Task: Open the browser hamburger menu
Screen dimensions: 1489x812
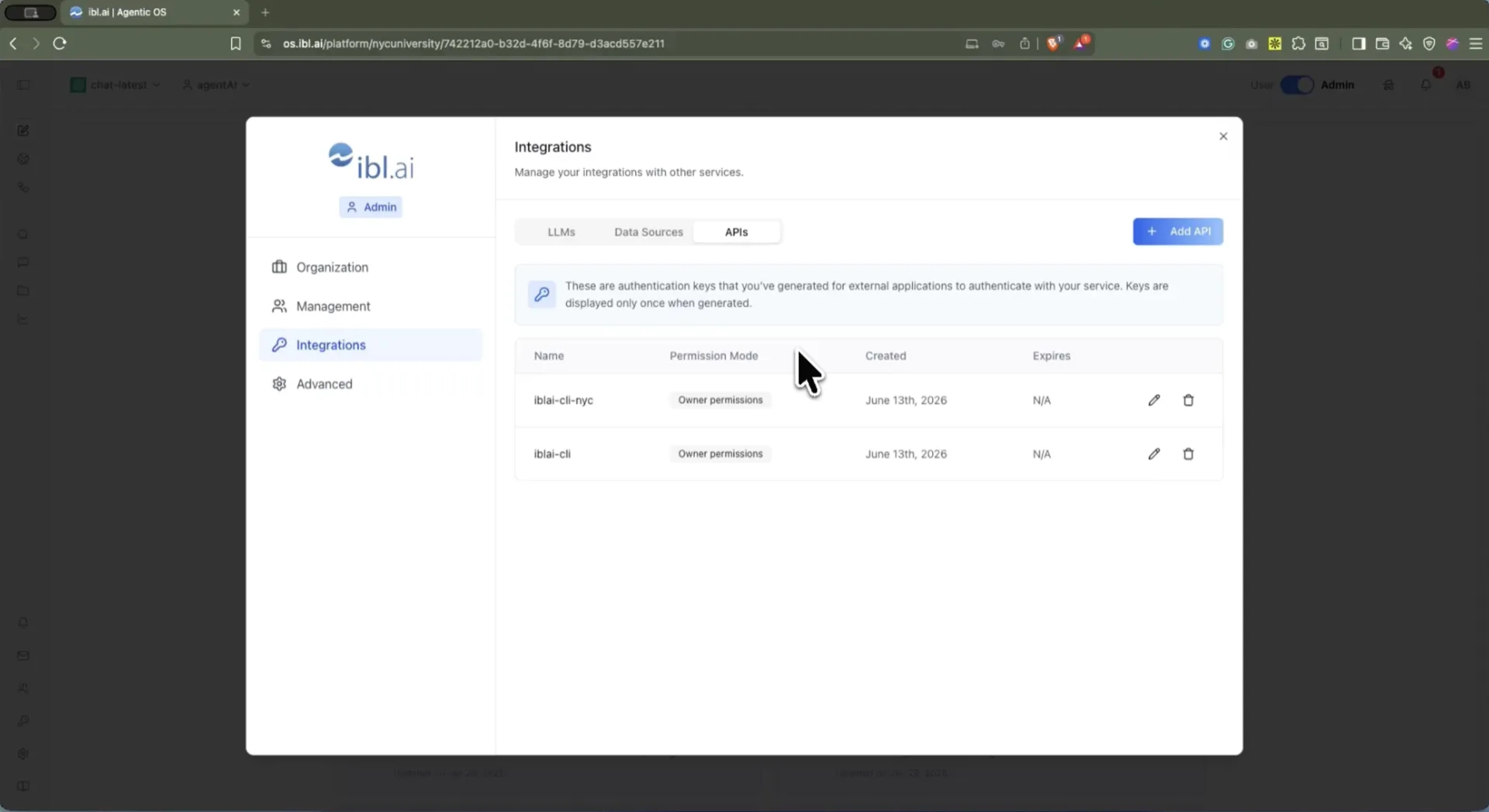Action: click(1476, 43)
